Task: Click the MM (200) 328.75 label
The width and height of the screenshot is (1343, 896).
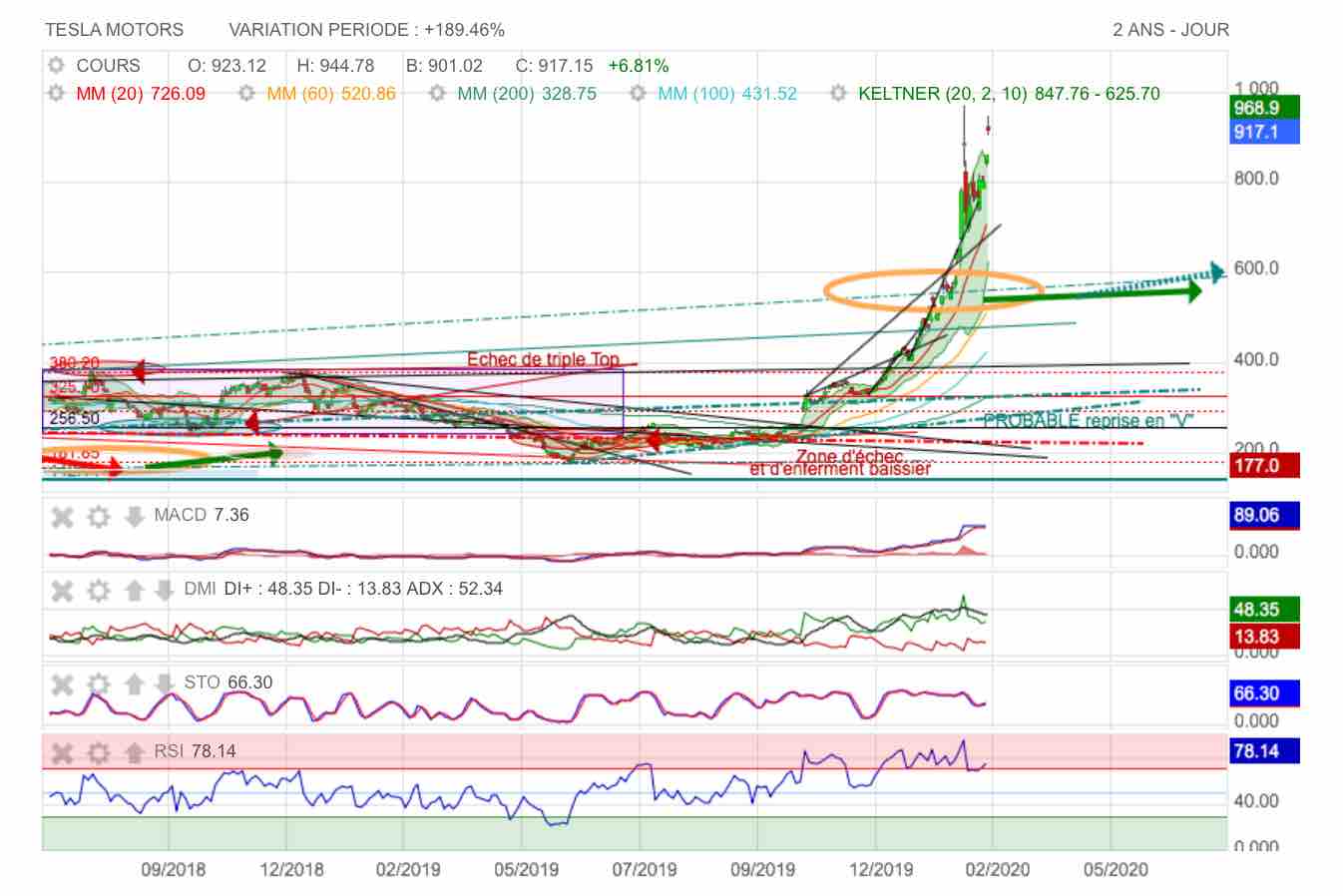Action: 527,94
